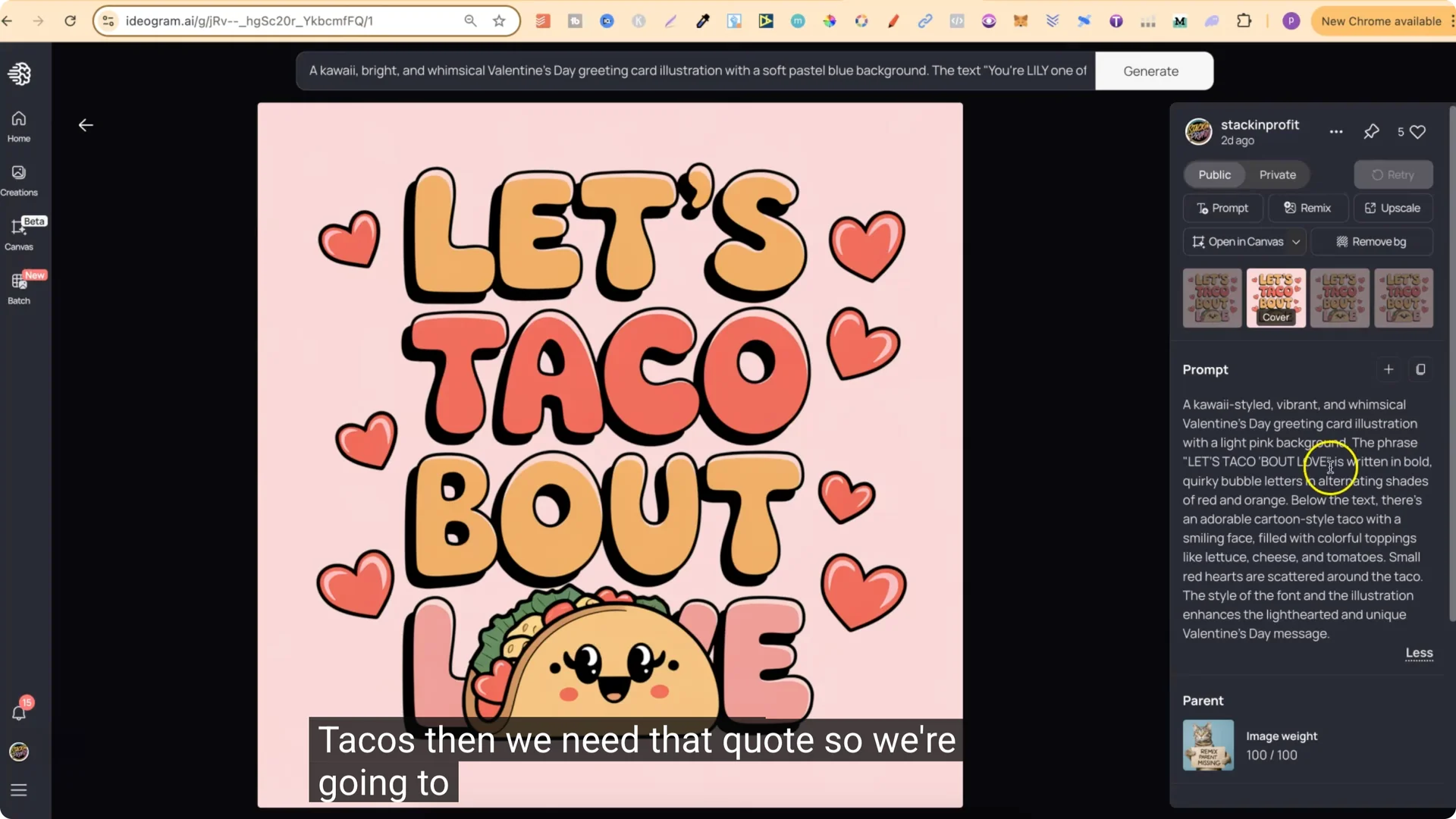Pin this generation
This screenshot has height=819, width=1456.
[x=1371, y=131]
